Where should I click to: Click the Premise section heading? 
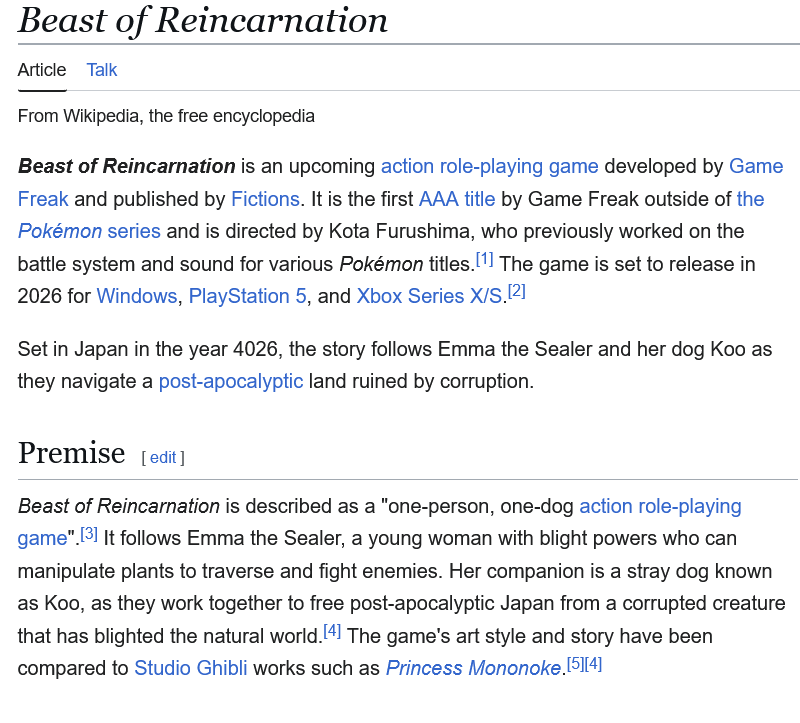(71, 453)
